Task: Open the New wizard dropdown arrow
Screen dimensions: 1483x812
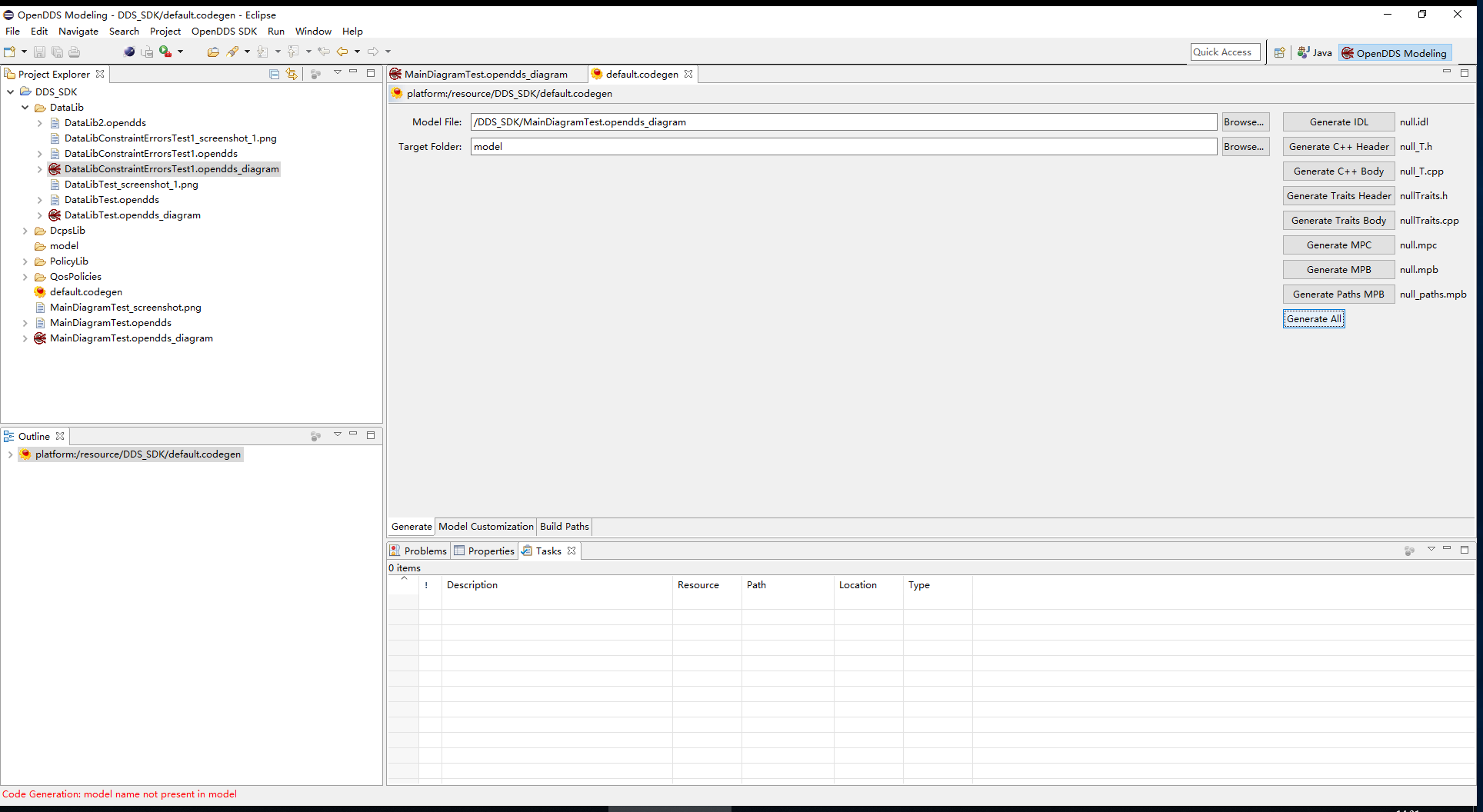Action: [22, 52]
